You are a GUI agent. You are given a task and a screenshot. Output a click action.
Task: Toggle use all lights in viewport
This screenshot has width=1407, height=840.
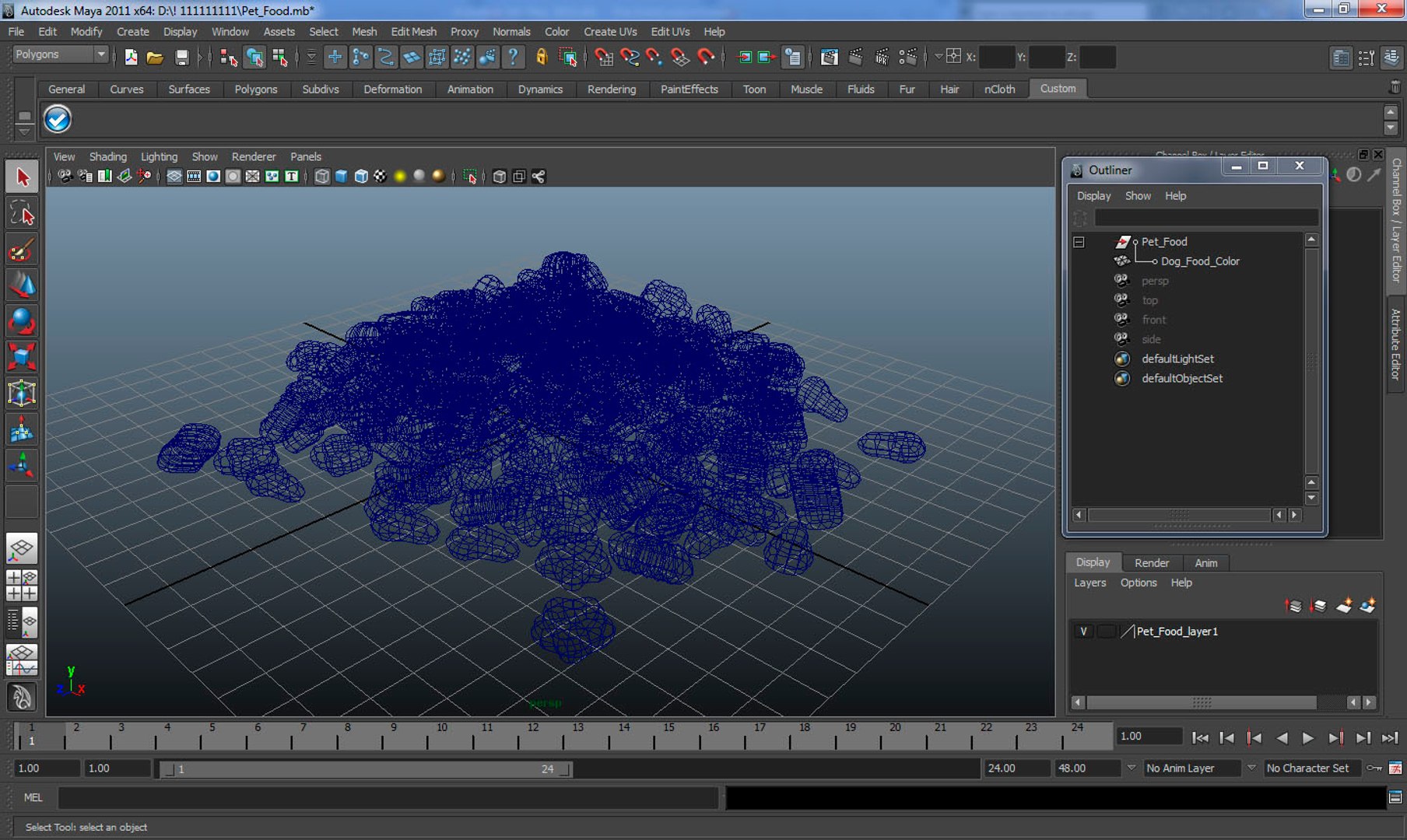coord(400,177)
